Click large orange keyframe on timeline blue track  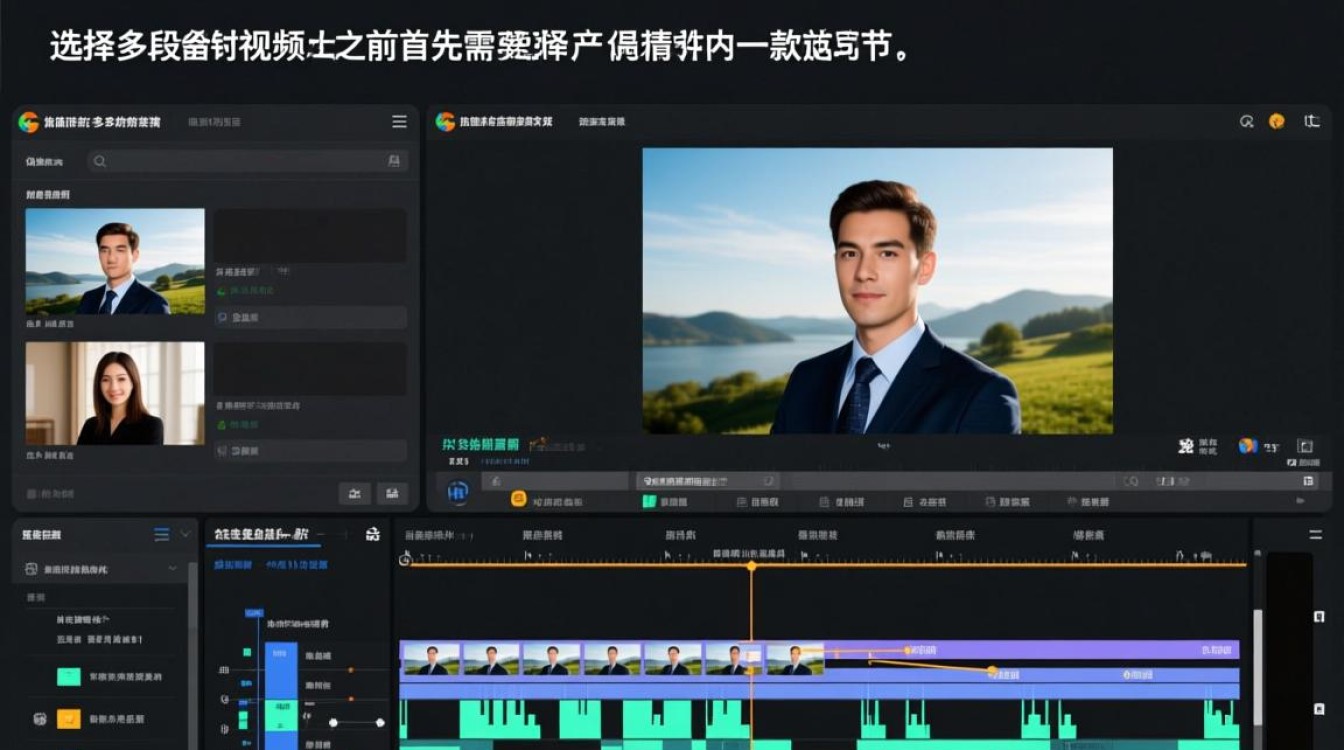(x=992, y=671)
